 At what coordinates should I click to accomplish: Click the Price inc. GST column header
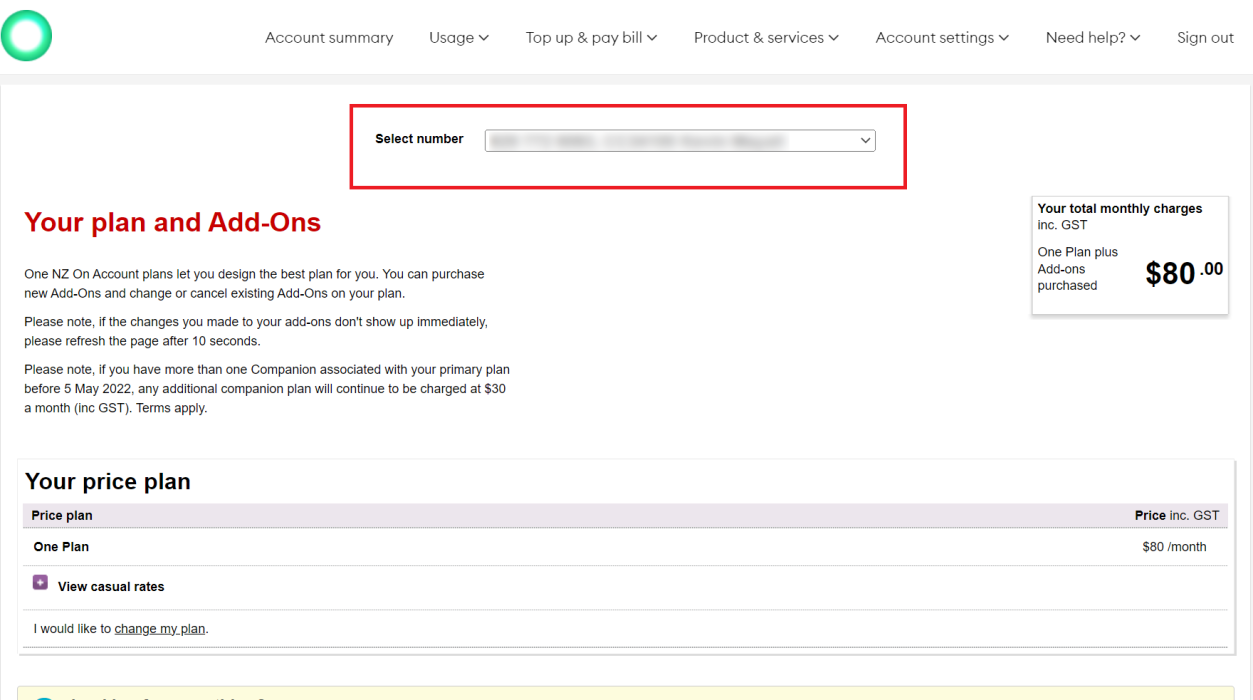[1177, 516]
